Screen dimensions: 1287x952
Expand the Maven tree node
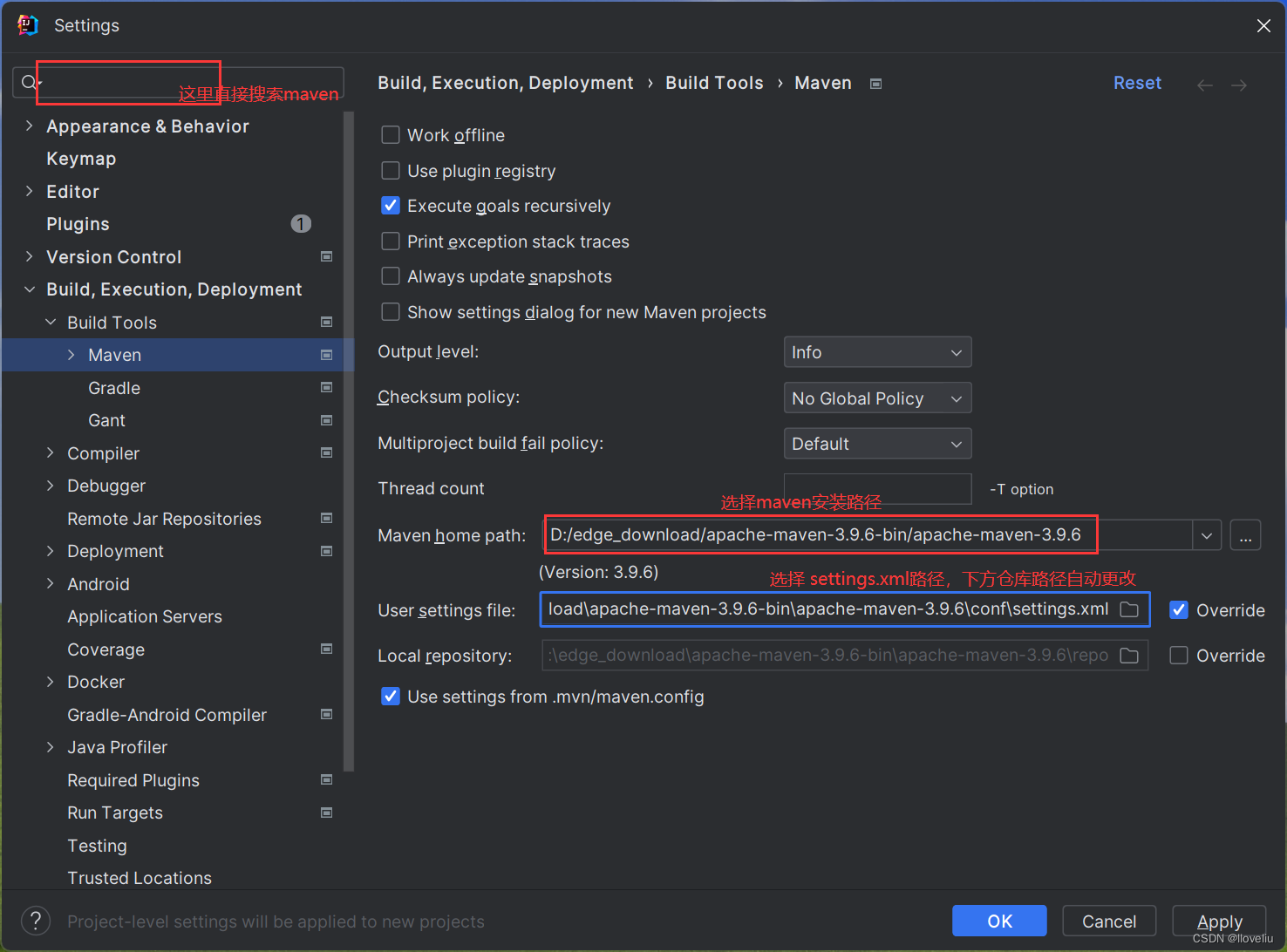[71, 355]
